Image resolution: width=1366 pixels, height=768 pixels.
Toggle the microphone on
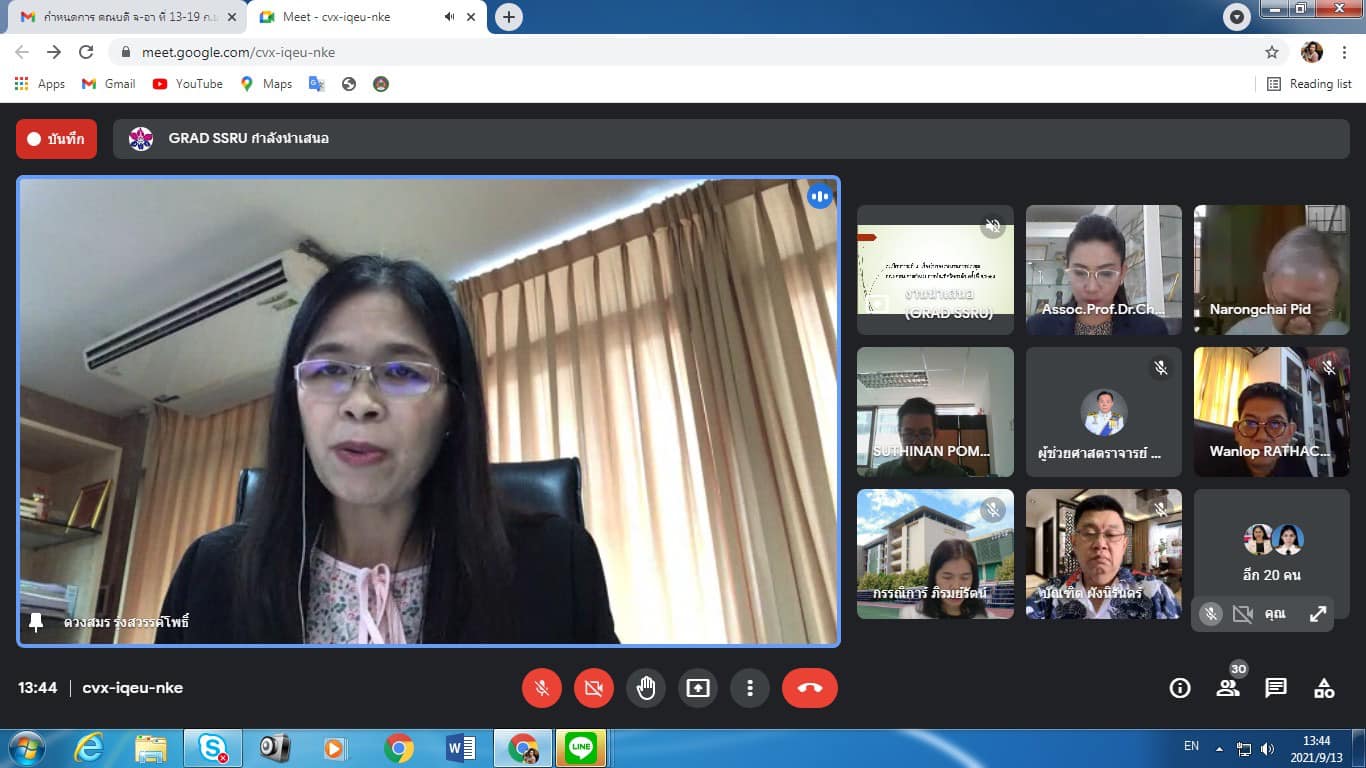[x=542, y=688]
